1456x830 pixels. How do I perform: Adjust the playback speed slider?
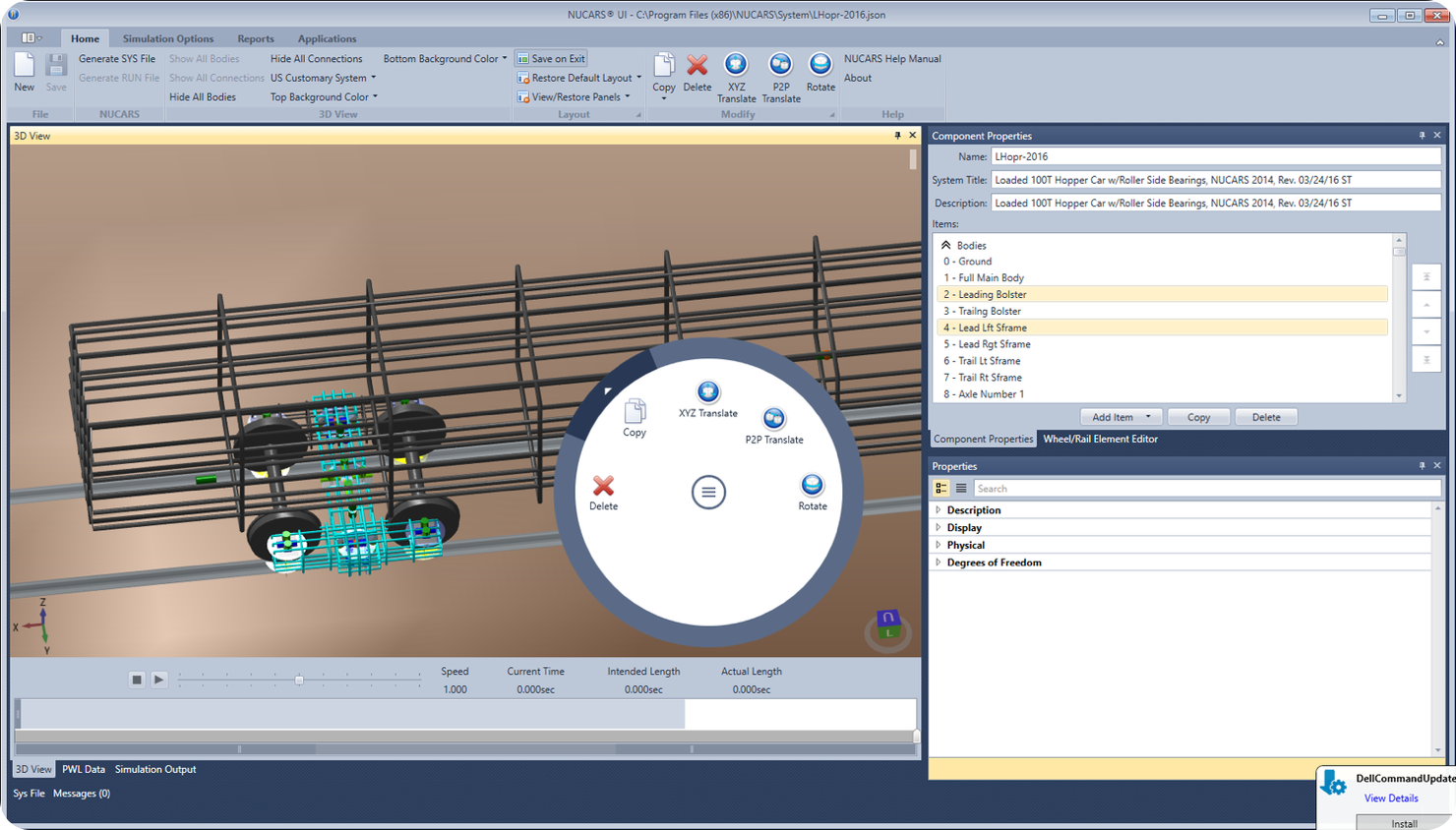[299, 680]
